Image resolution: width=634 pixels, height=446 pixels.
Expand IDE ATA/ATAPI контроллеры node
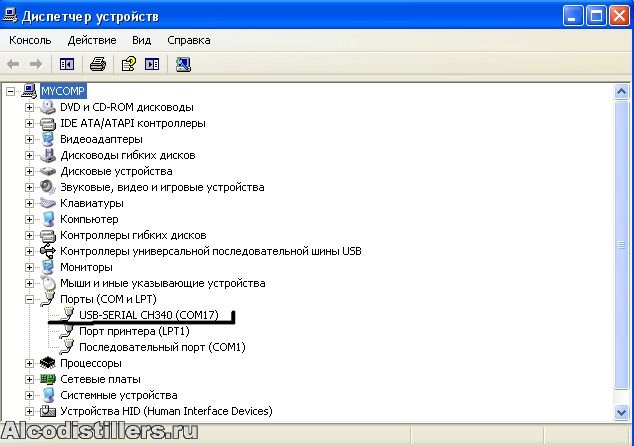pos(29,123)
